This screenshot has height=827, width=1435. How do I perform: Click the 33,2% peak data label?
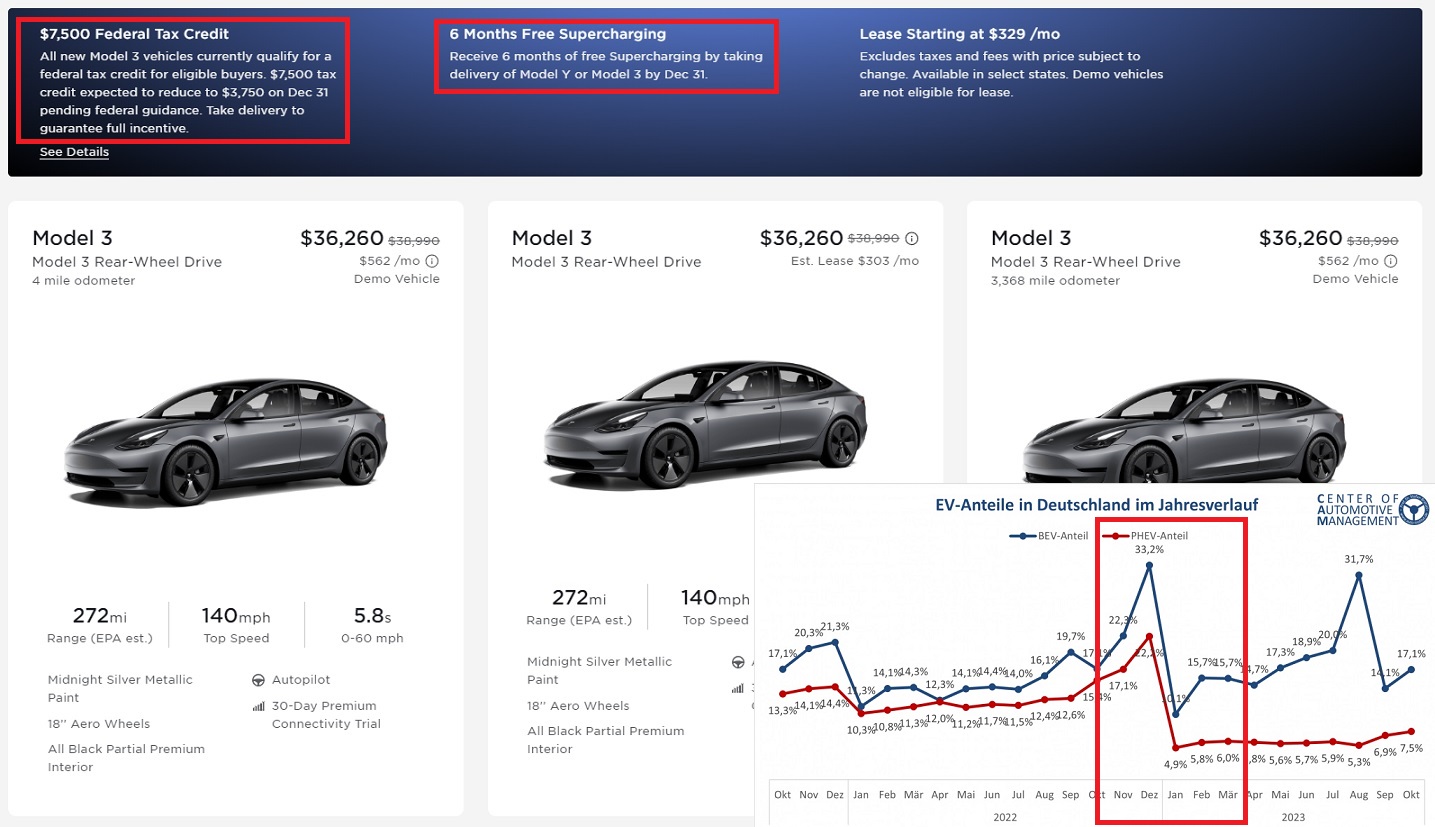tap(1149, 549)
